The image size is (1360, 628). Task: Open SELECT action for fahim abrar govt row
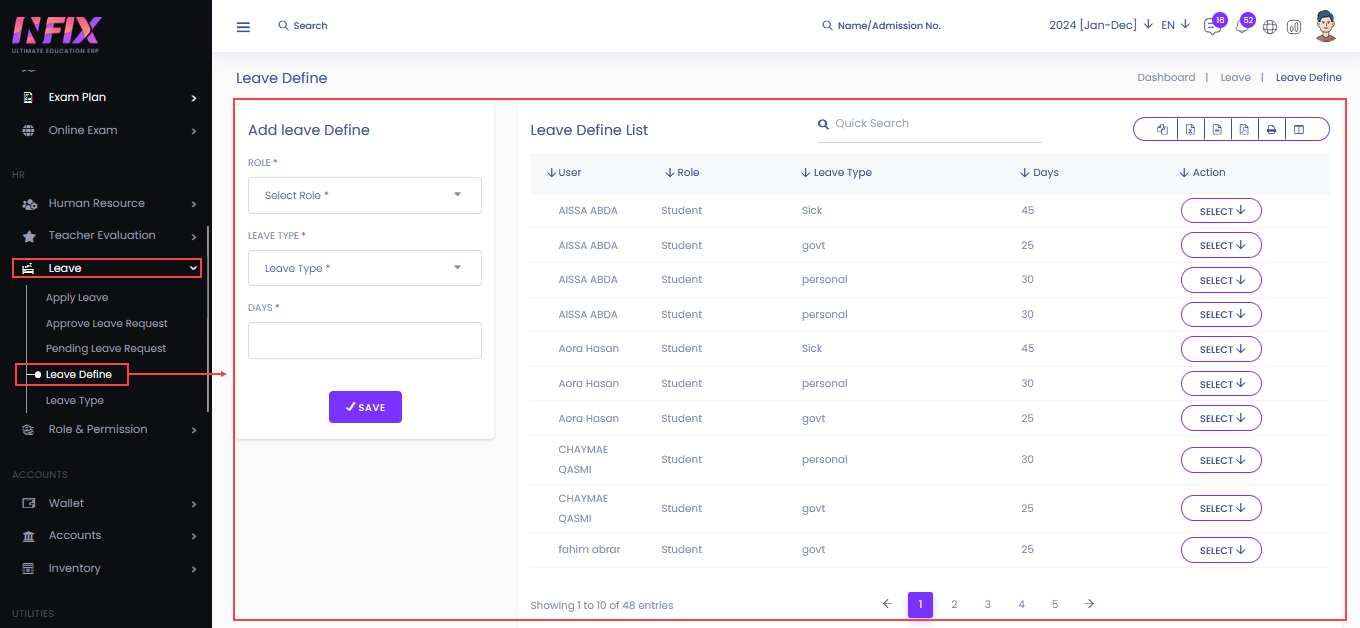[x=1221, y=550]
